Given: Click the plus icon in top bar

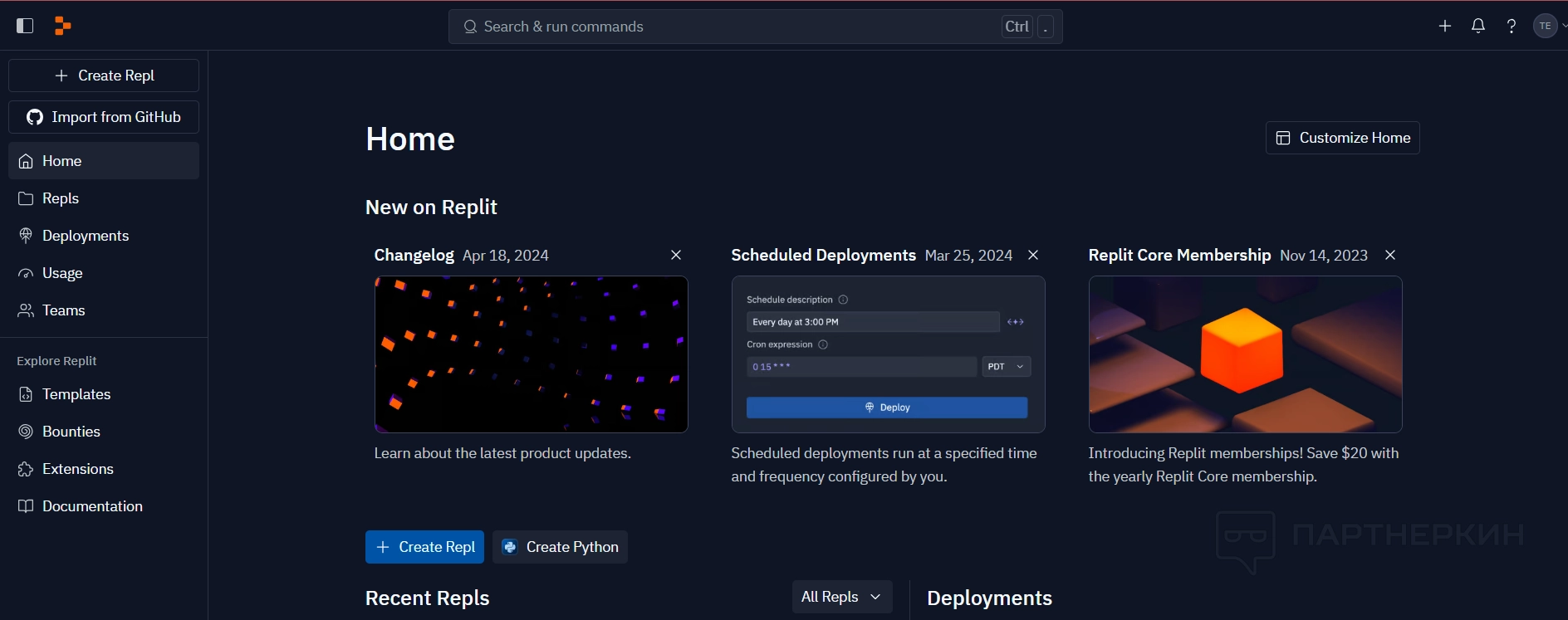Looking at the screenshot, I should (x=1444, y=26).
